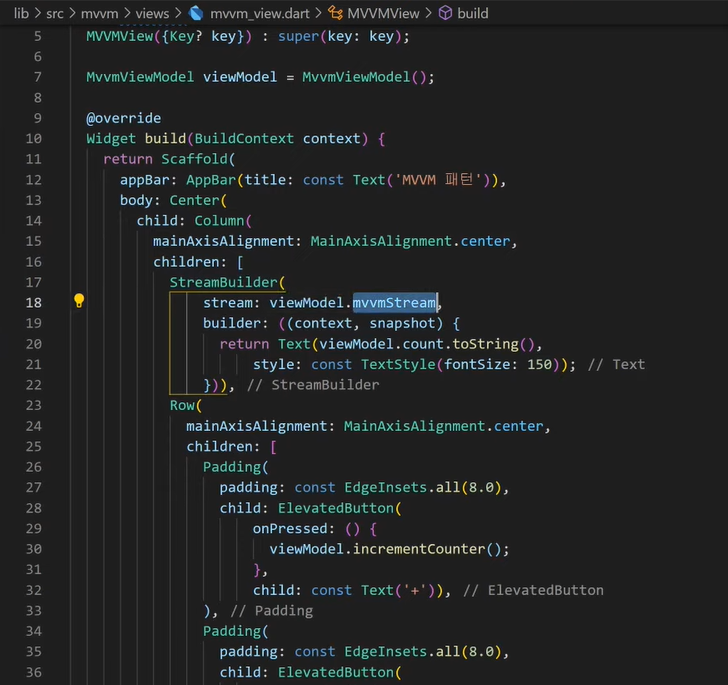Click line number 10 in gutter
The height and width of the screenshot is (685, 728).
coord(33,138)
